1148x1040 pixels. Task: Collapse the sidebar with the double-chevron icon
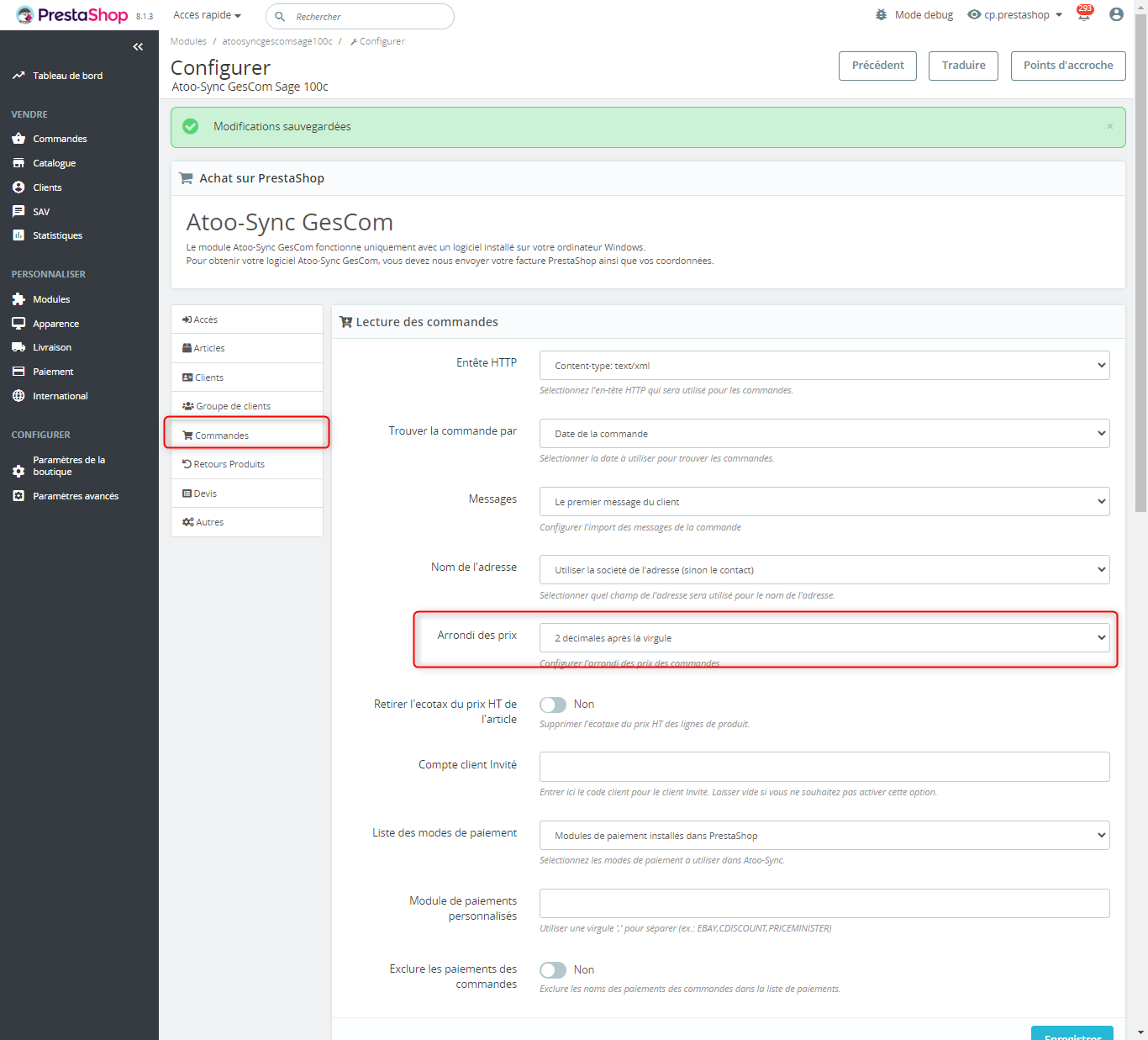[x=138, y=47]
